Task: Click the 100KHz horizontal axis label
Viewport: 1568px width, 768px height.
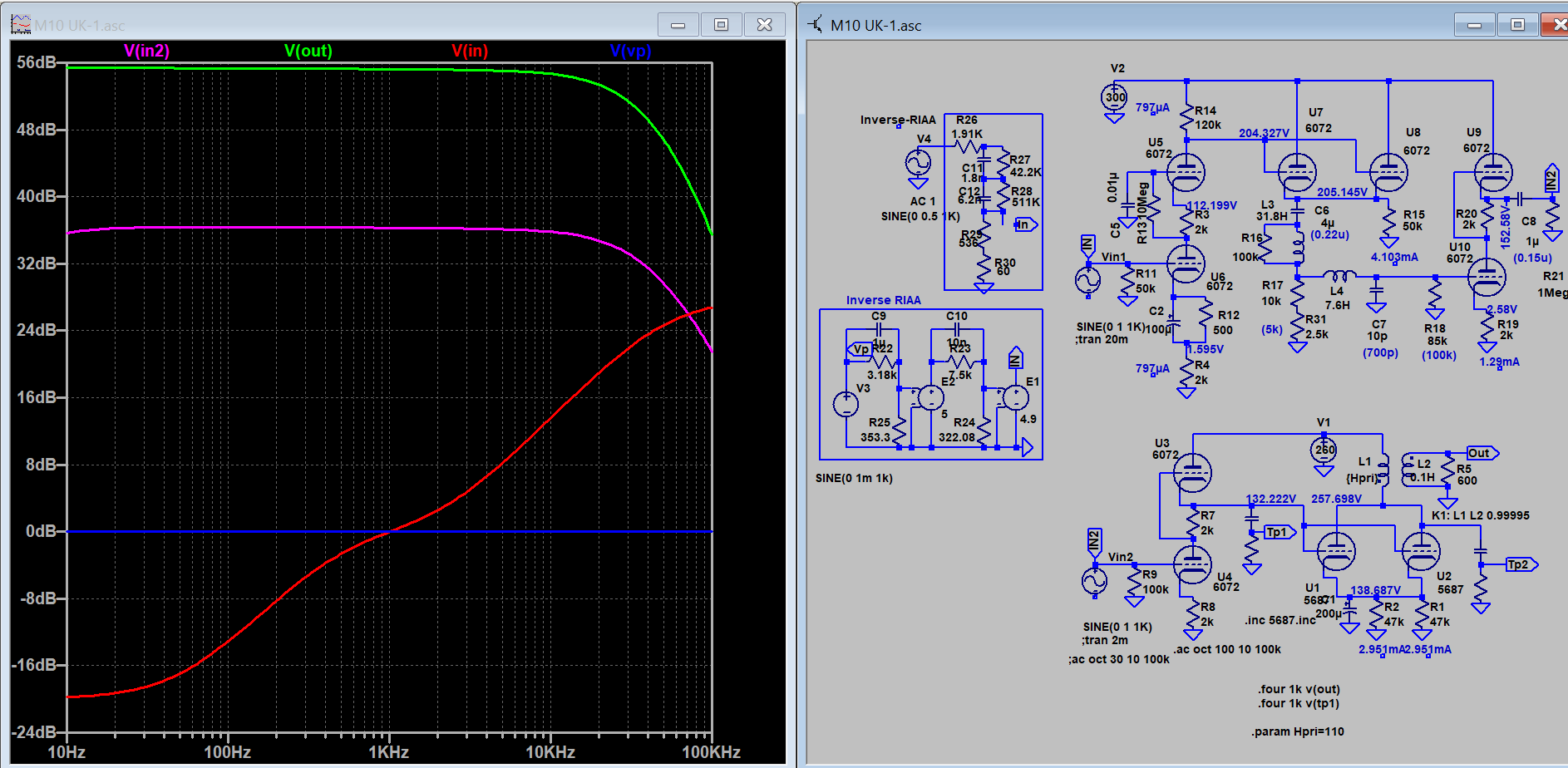Action: [x=712, y=752]
